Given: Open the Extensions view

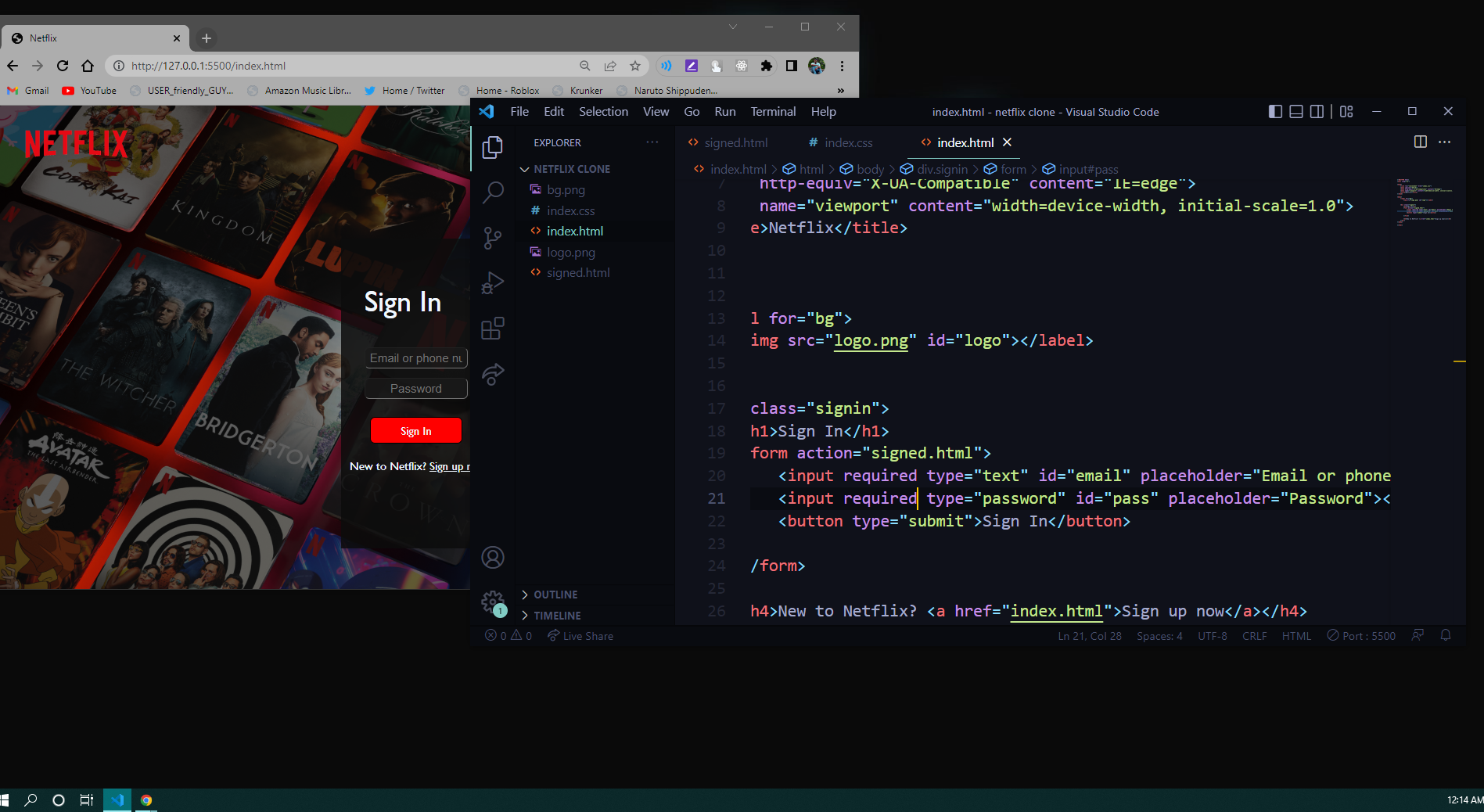Looking at the screenshot, I should 492,328.
